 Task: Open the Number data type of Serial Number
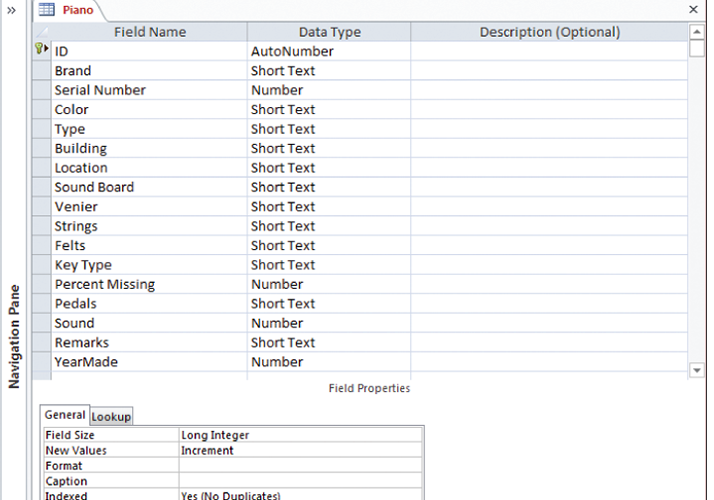(329, 90)
